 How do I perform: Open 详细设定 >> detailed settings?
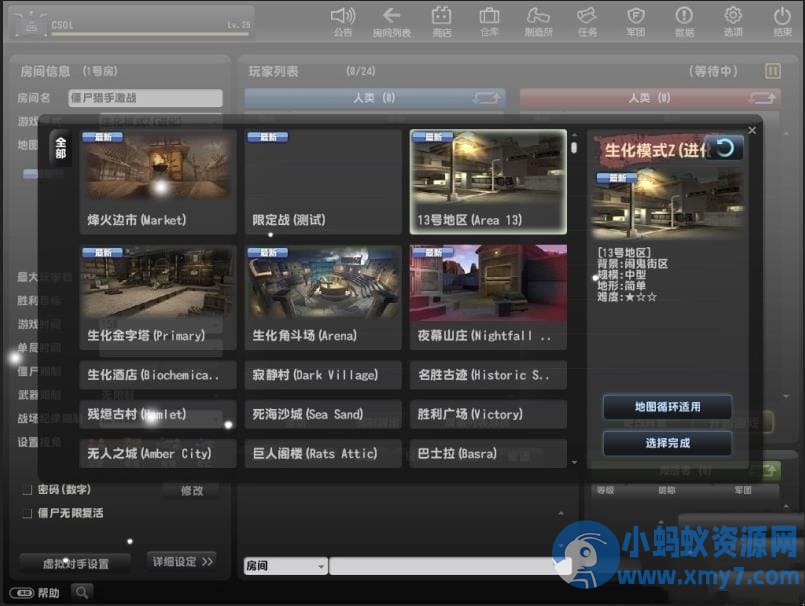pos(182,561)
